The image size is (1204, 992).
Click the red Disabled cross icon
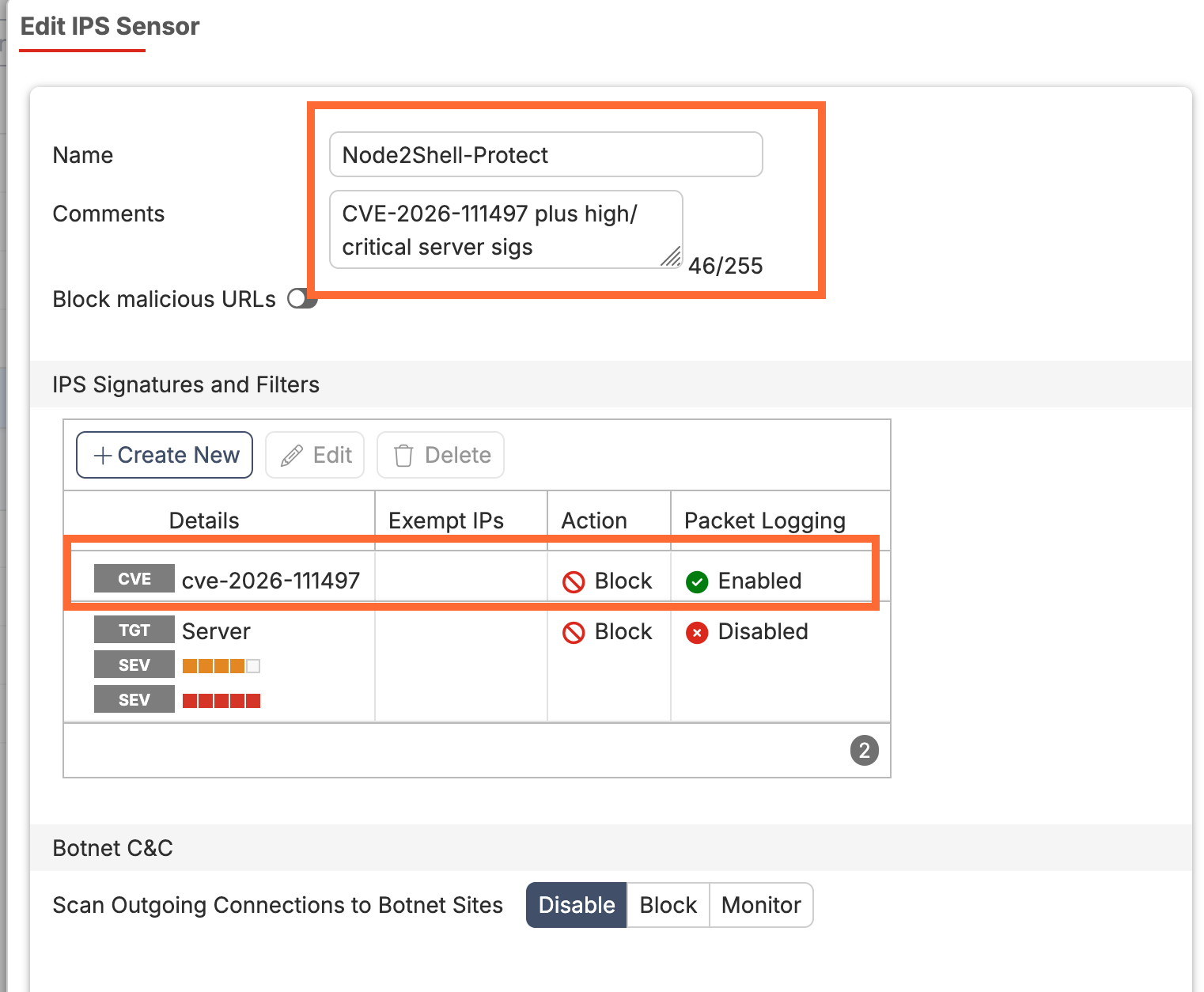pyautogui.click(x=697, y=633)
